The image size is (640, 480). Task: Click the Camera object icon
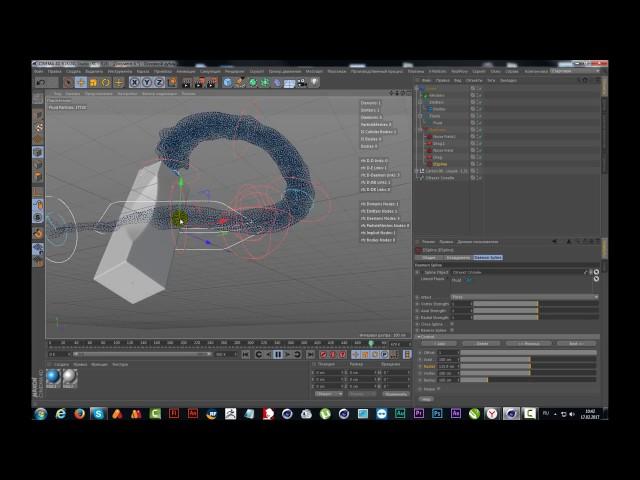pos(302,83)
